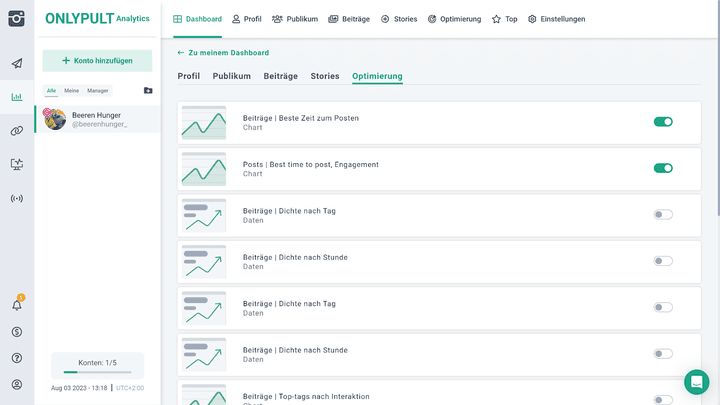The image size is (720, 405).
Task: Enable the first Dichte nach Tag toggle
Action: click(x=663, y=214)
